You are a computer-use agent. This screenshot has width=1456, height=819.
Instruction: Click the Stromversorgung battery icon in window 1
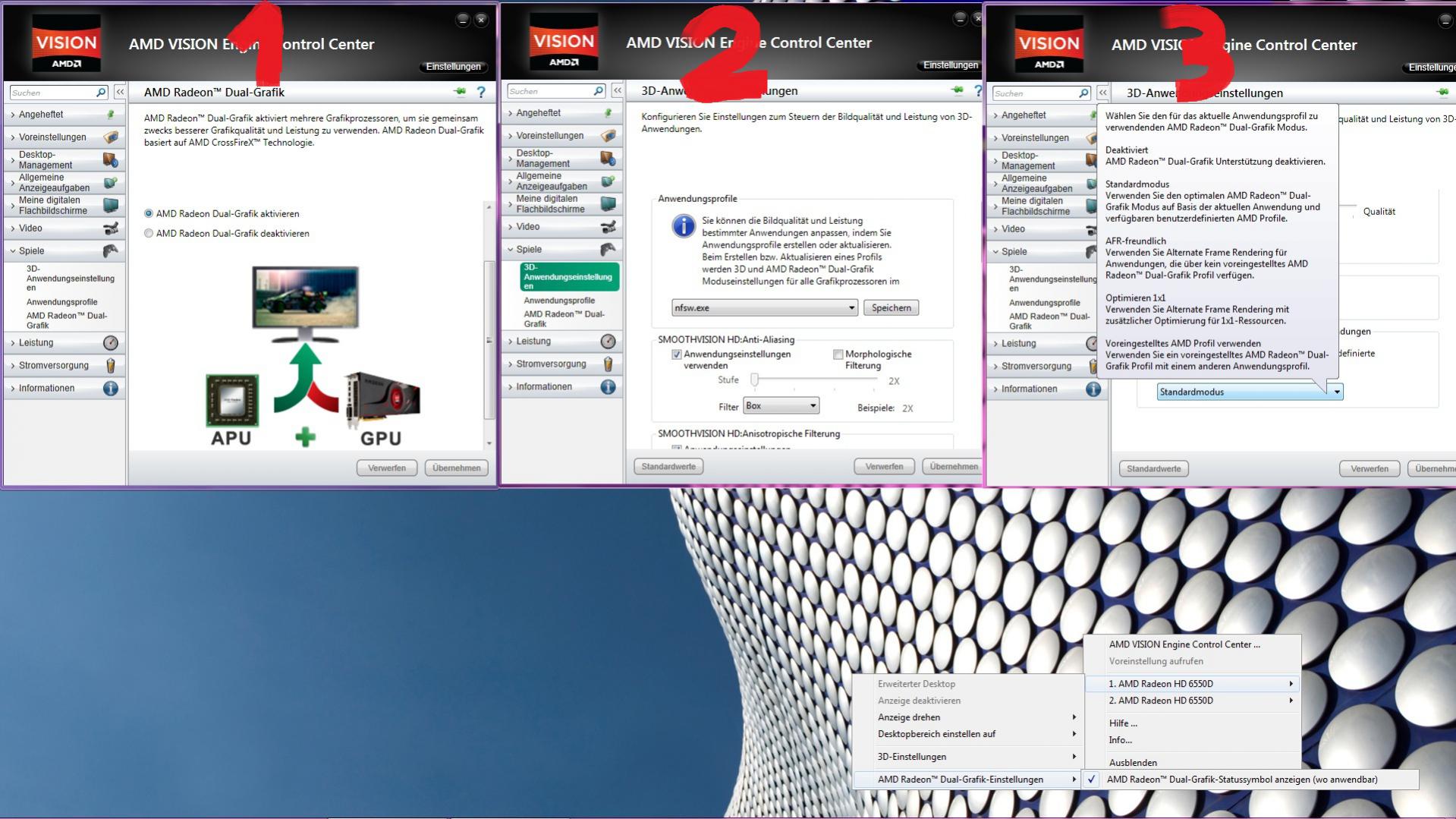[x=111, y=366]
